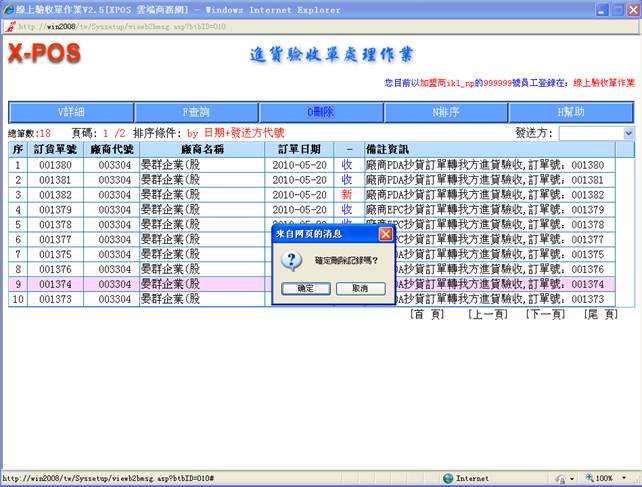Viewport: 642px width, 487px height.
Task: Click the N排序 sort button
Action: click(x=446, y=112)
